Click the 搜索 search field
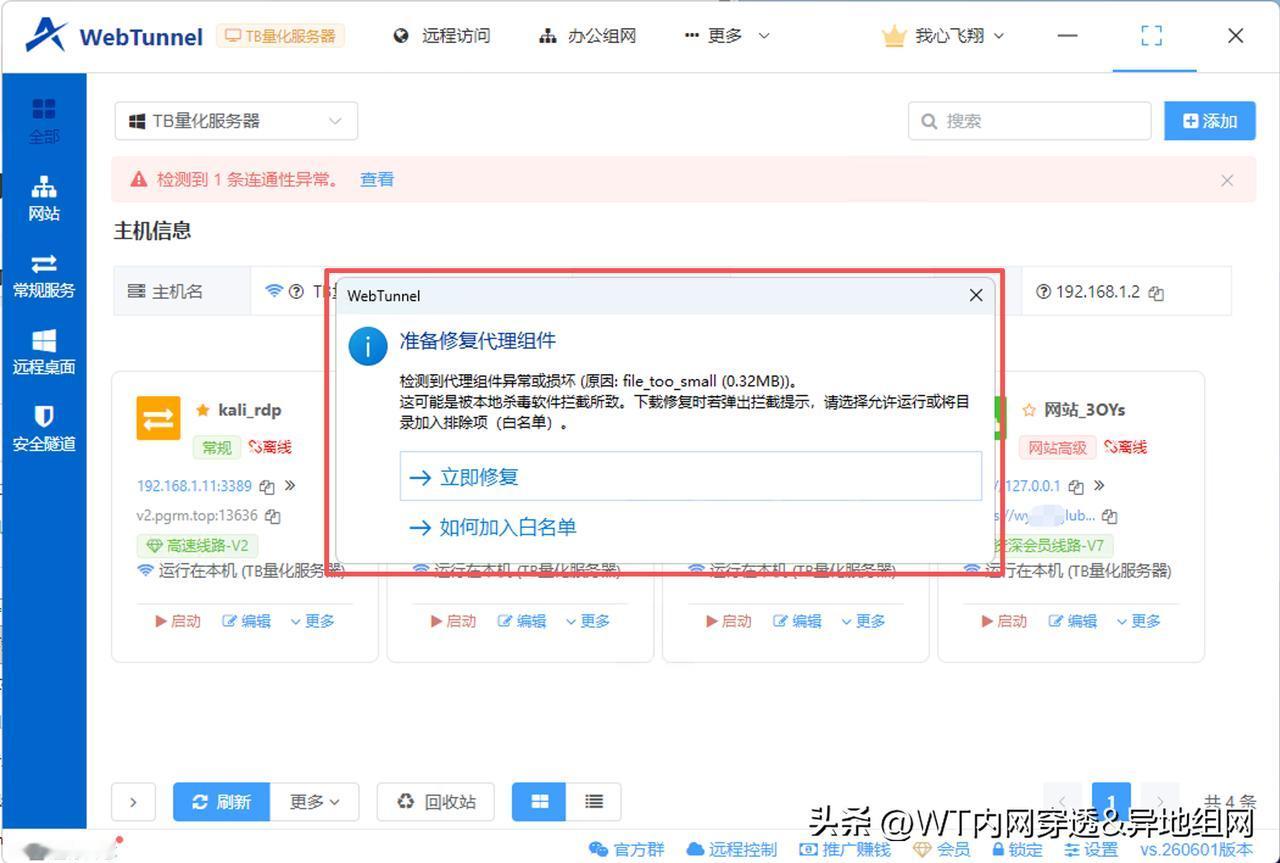This screenshot has width=1280, height=863. point(1032,121)
